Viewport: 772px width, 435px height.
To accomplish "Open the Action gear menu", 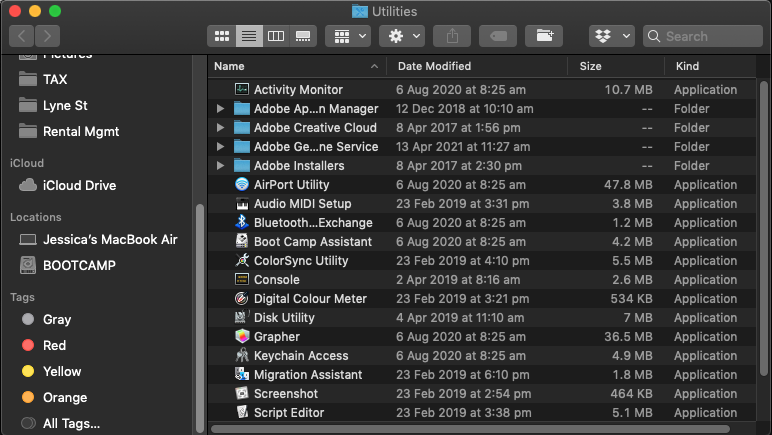I will point(402,36).
